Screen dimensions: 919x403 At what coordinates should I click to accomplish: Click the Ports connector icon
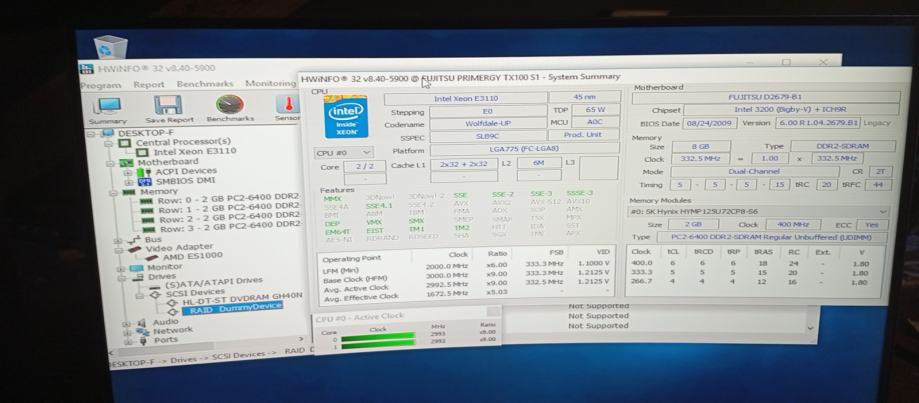click(143, 341)
